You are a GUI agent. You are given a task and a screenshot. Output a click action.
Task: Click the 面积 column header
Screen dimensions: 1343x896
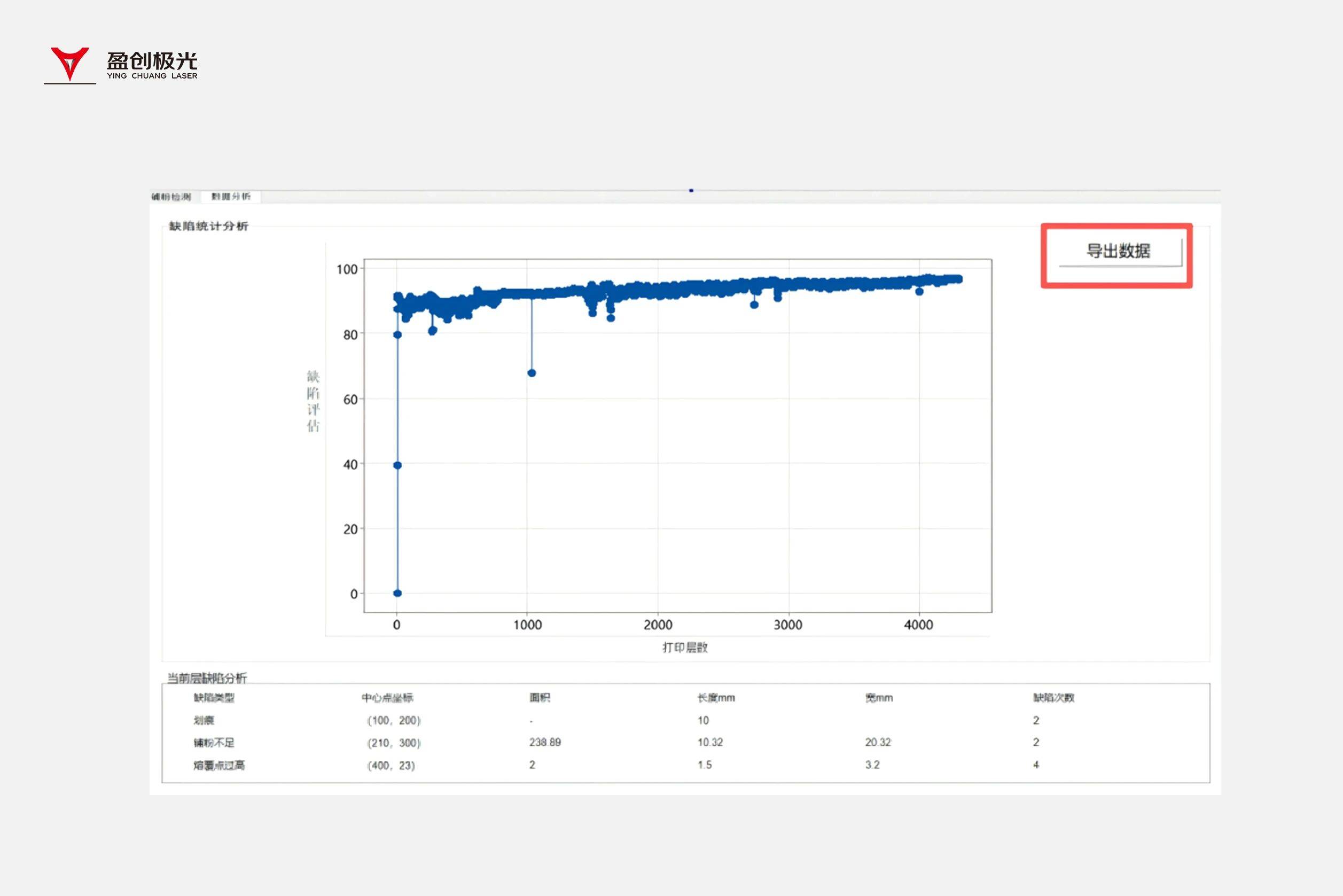539,698
